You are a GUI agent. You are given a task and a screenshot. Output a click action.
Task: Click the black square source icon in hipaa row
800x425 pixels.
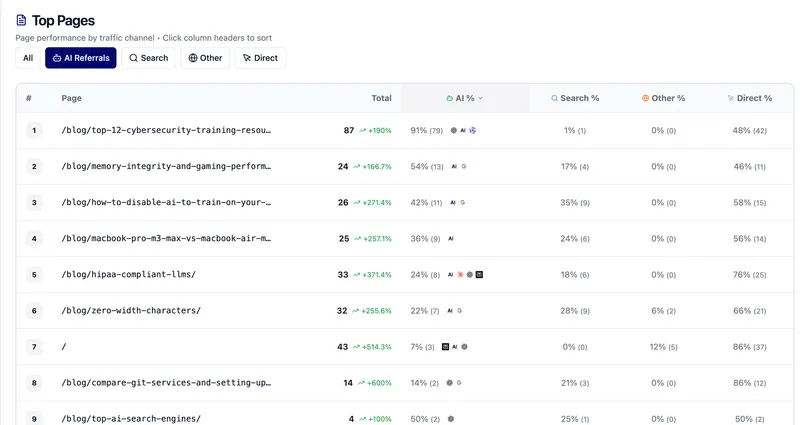[480, 274]
